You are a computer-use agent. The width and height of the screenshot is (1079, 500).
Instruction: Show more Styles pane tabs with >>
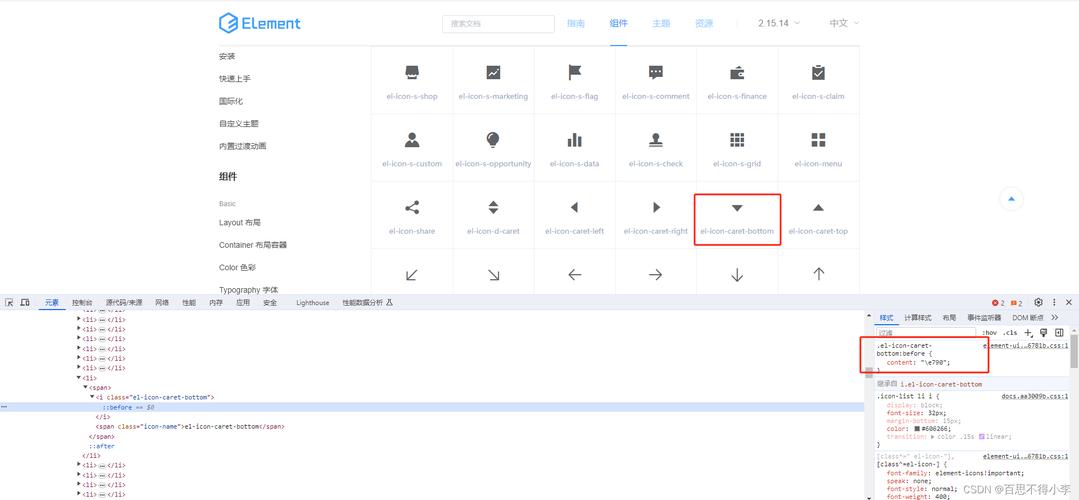pos(1055,318)
